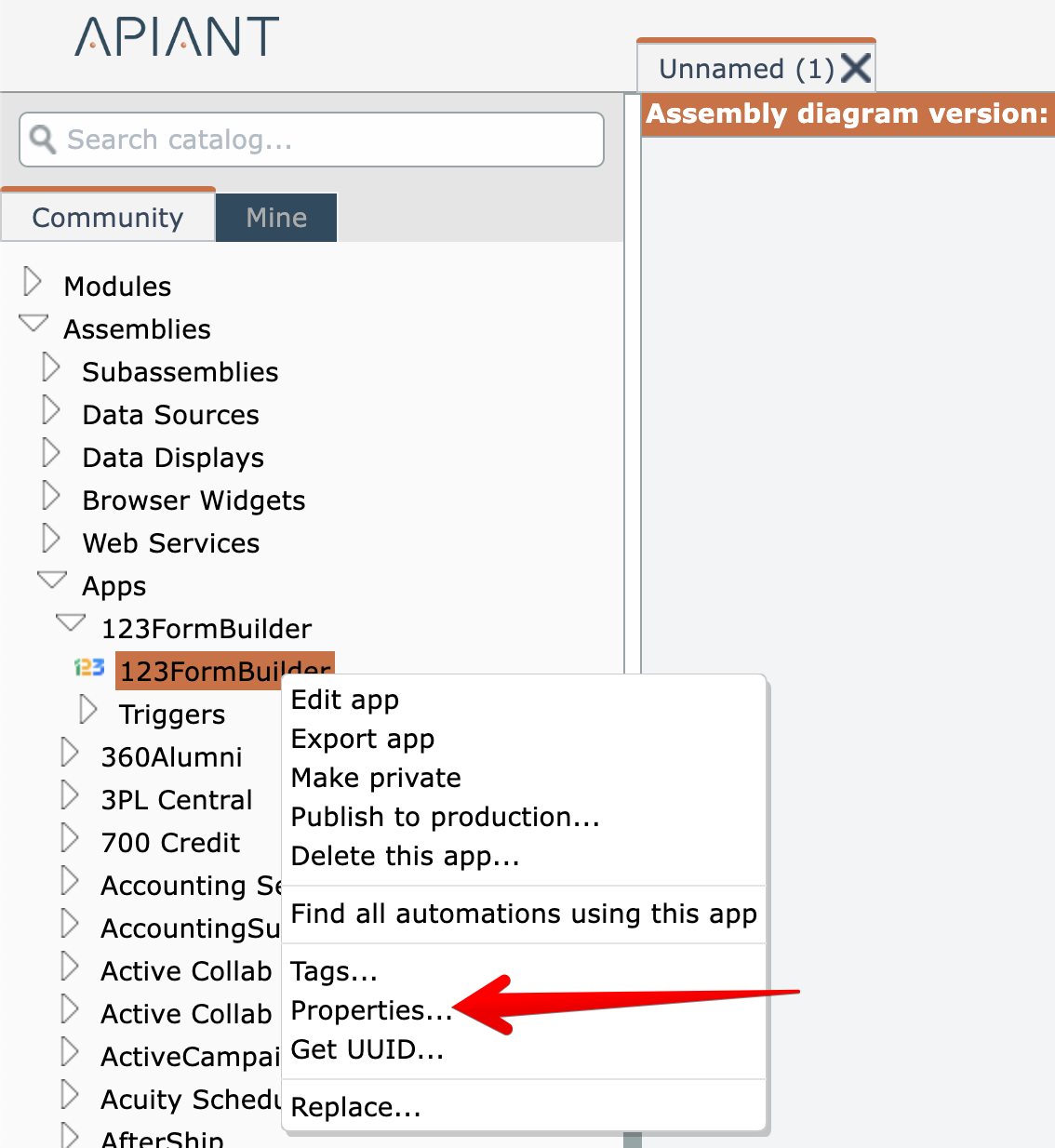This screenshot has height=1148, width=1055.
Task: Click Find all automations using this app
Action: point(524,914)
